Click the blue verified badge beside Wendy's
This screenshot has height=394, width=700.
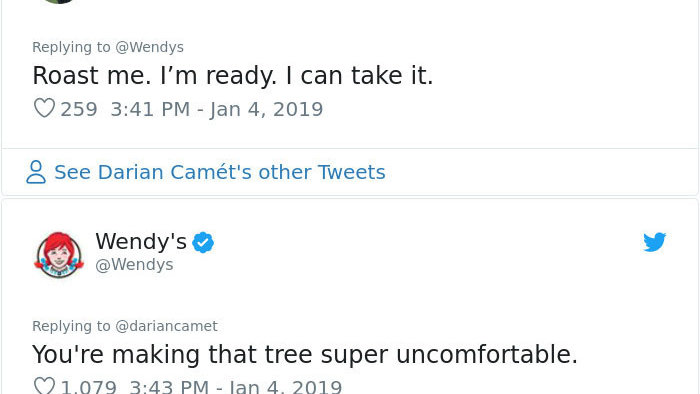coord(203,242)
